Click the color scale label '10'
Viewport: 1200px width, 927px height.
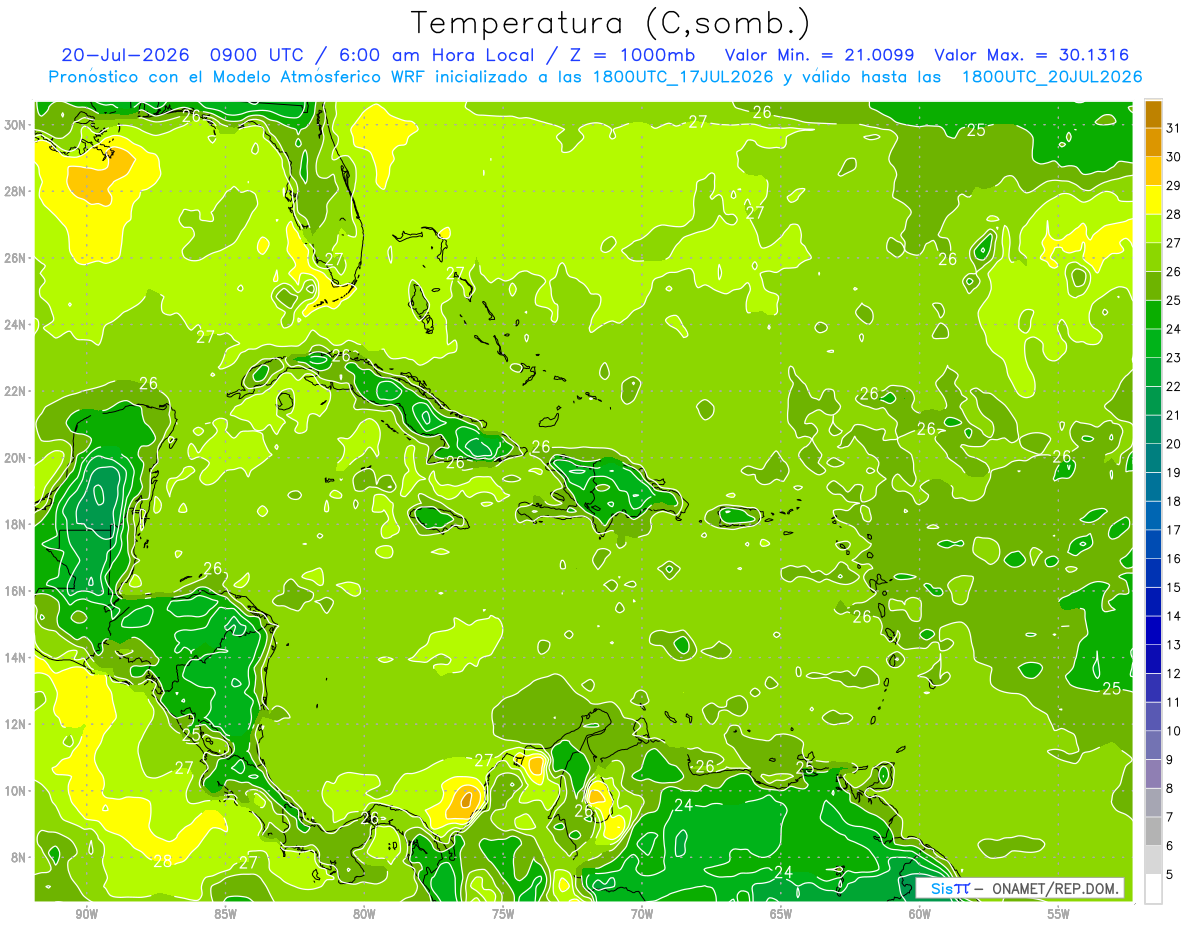coord(1174,731)
